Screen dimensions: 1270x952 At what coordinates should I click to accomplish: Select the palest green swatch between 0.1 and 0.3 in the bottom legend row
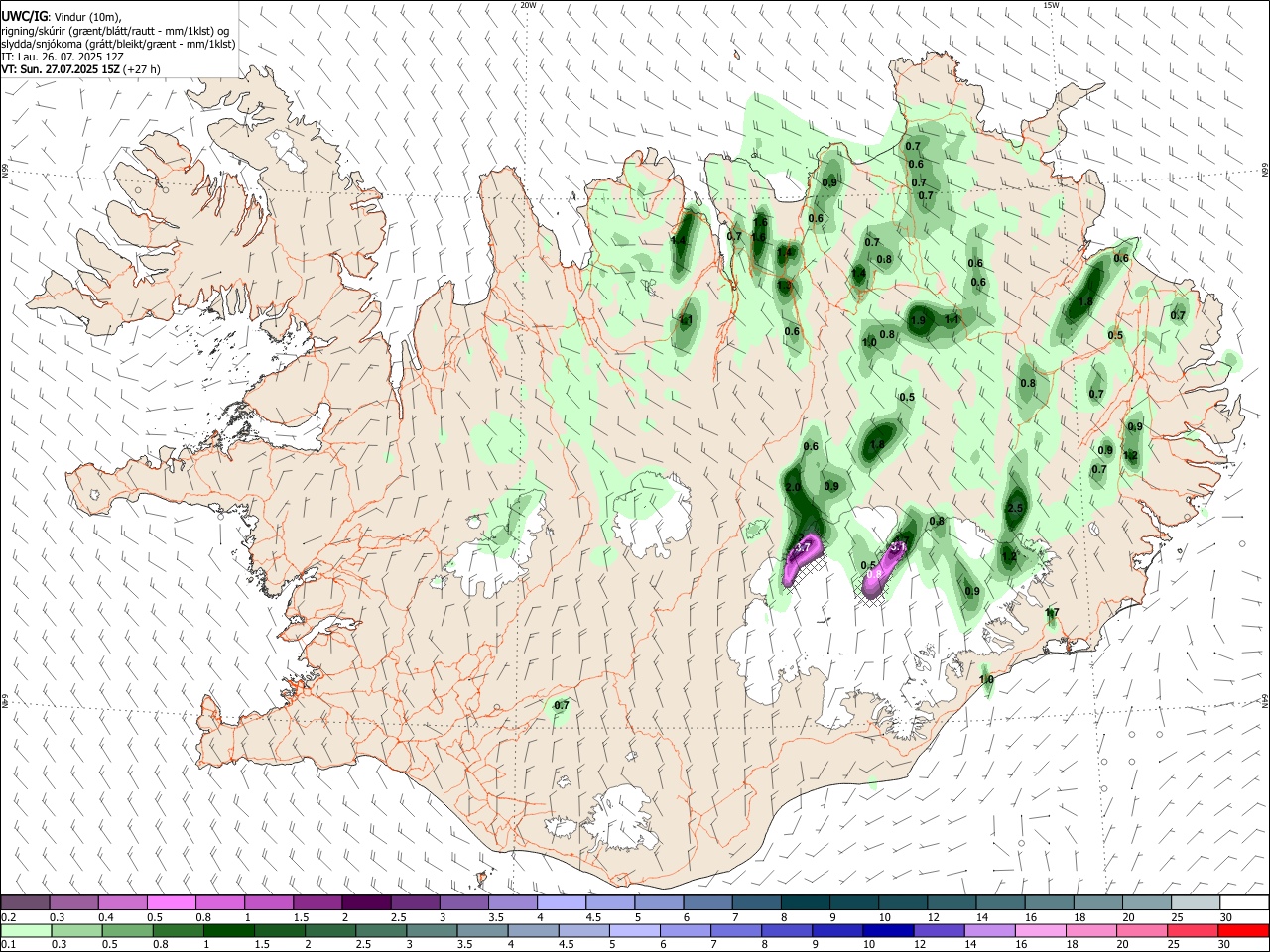(25, 930)
